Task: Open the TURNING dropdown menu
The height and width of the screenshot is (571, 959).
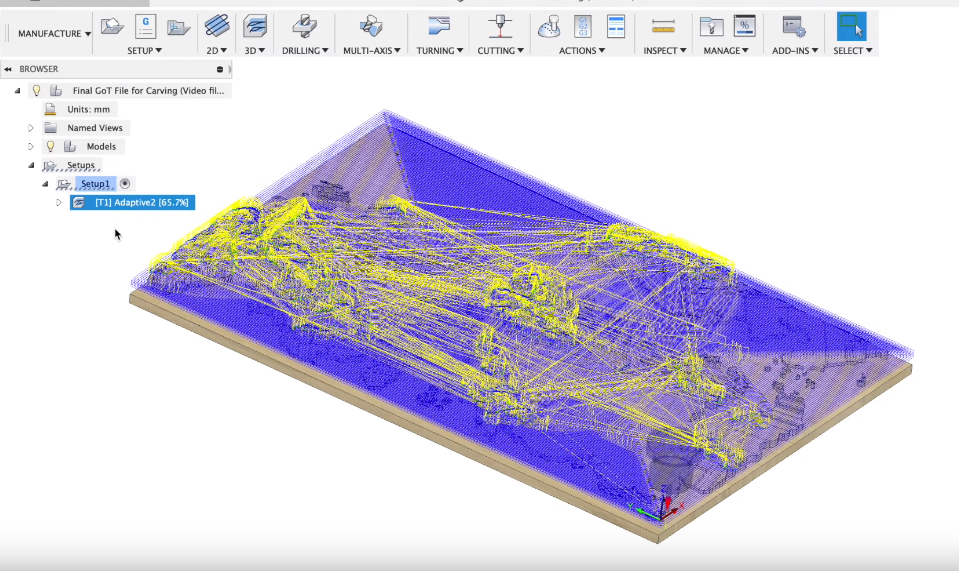Action: [x=440, y=50]
